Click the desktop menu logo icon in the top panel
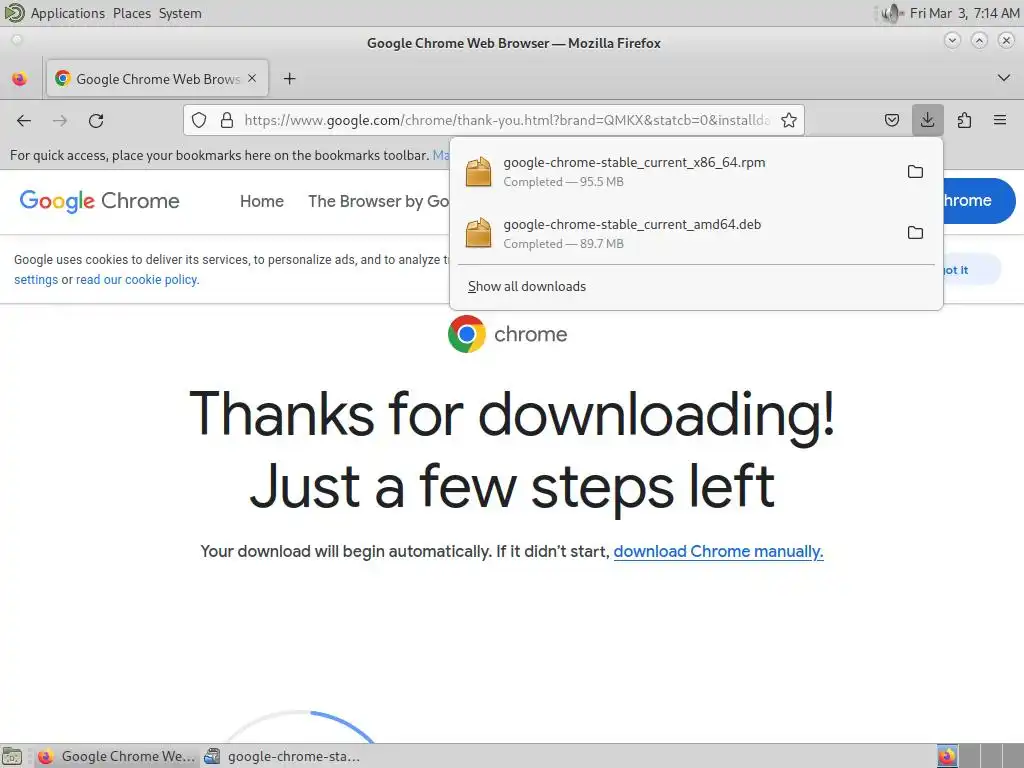 coord(14,12)
